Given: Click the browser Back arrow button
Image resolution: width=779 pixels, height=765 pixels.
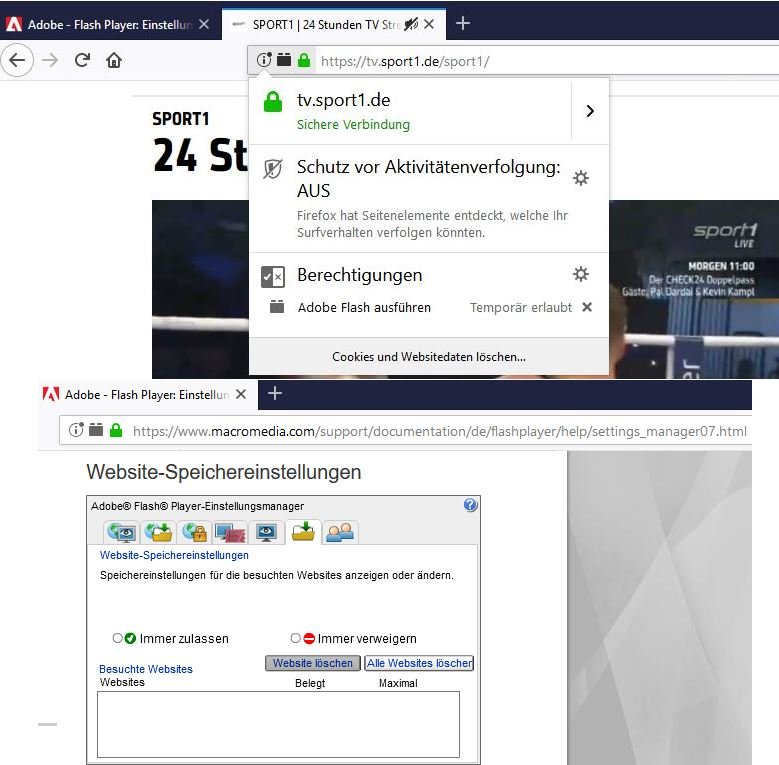Looking at the screenshot, I should (x=17, y=60).
